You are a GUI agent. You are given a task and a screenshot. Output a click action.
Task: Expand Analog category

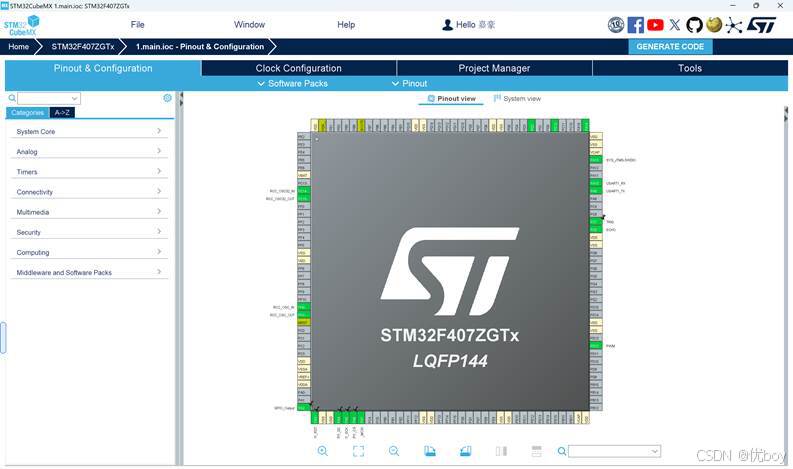[x=89, y=152]
